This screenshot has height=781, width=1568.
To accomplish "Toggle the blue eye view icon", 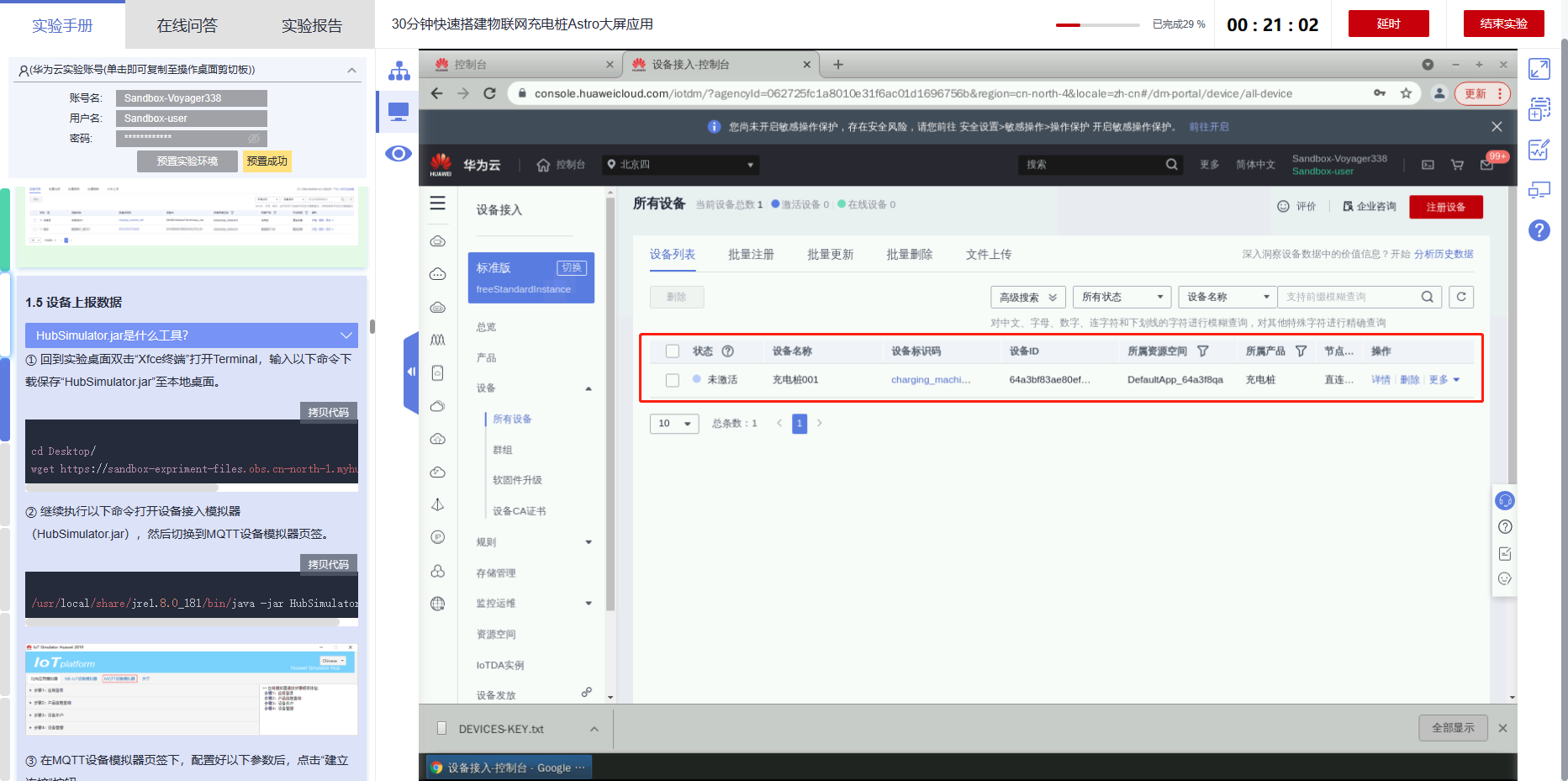I will click(399, 154).
